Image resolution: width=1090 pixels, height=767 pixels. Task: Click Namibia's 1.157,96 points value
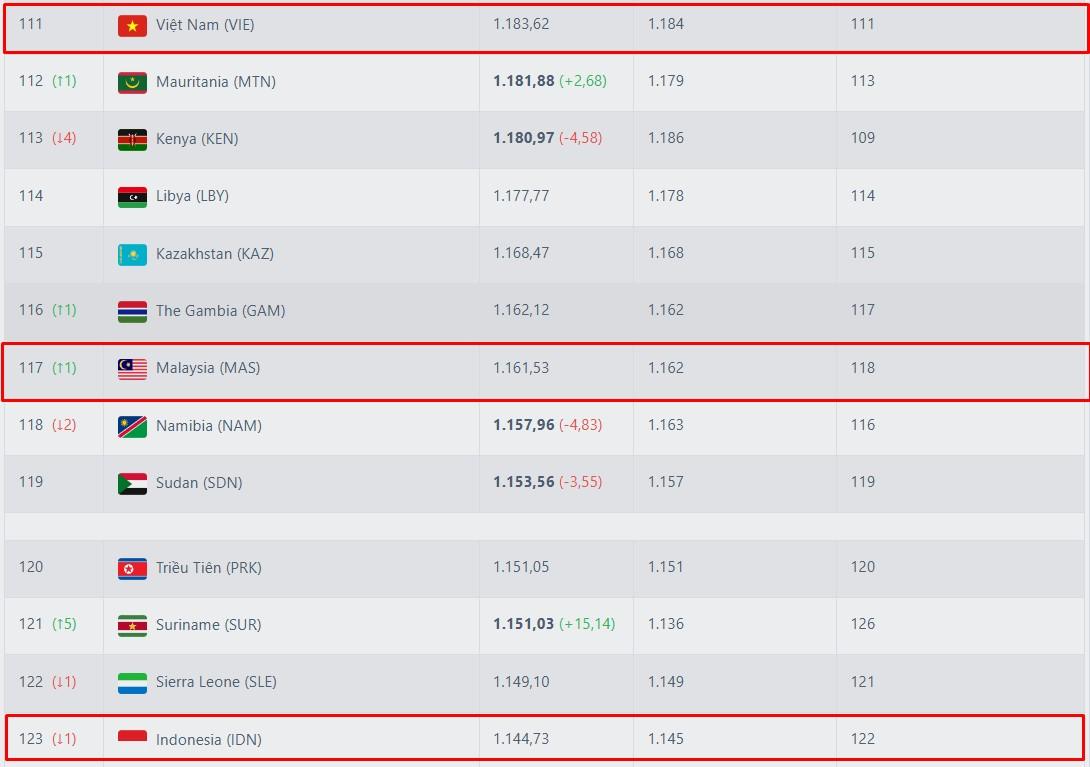523,425
